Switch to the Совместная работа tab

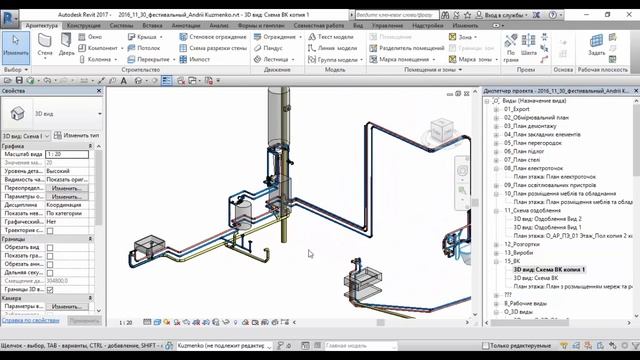click(x=318, y=26)
